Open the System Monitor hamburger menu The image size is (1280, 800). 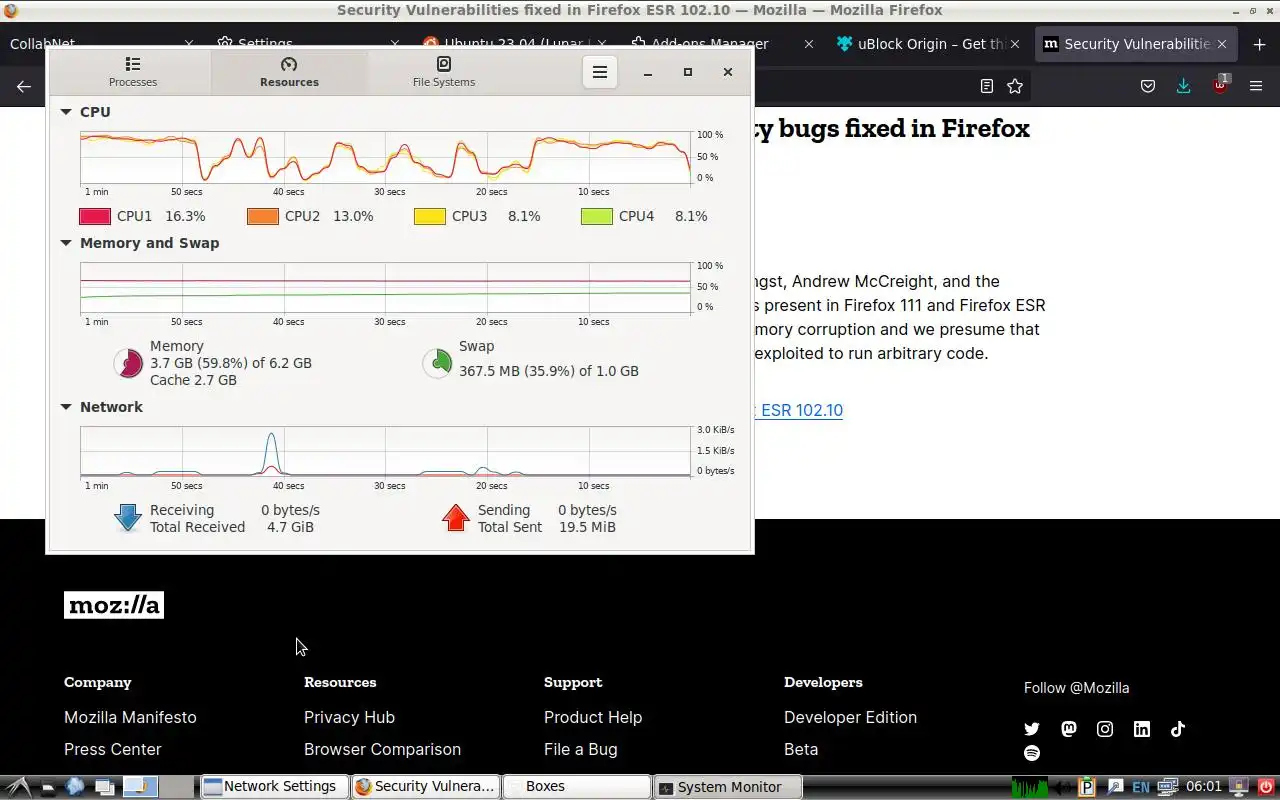click(x=600, y=72)
